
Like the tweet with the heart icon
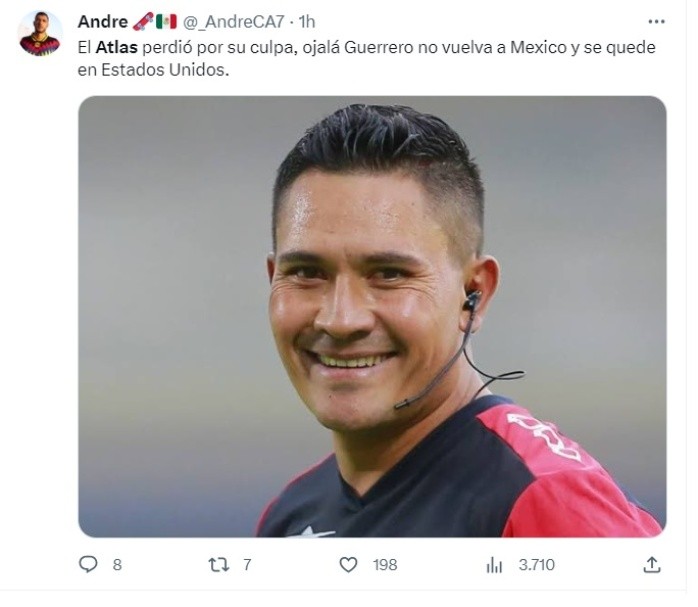(349, 565)
